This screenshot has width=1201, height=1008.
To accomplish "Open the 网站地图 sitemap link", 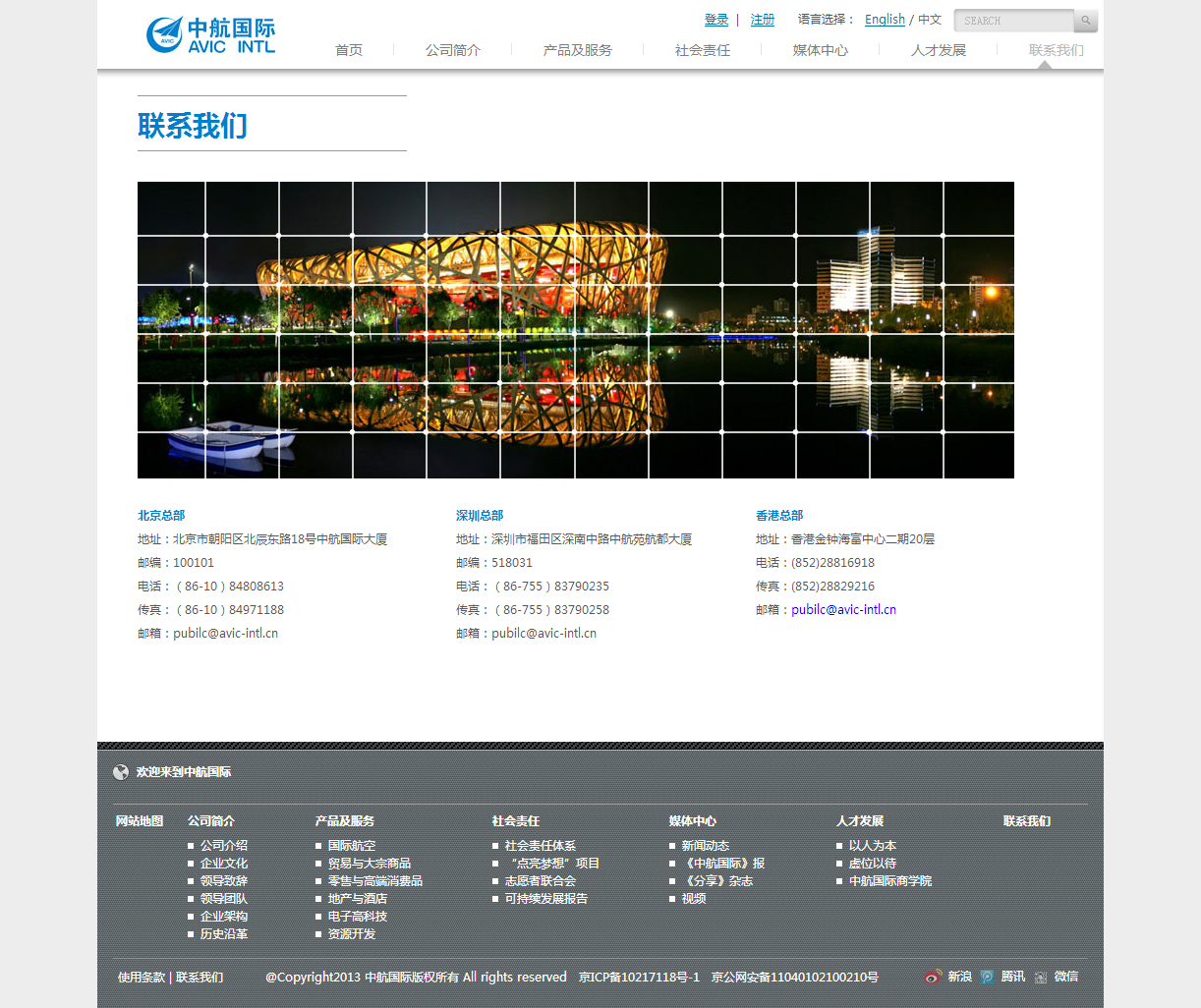I will (x=140, y=820).
